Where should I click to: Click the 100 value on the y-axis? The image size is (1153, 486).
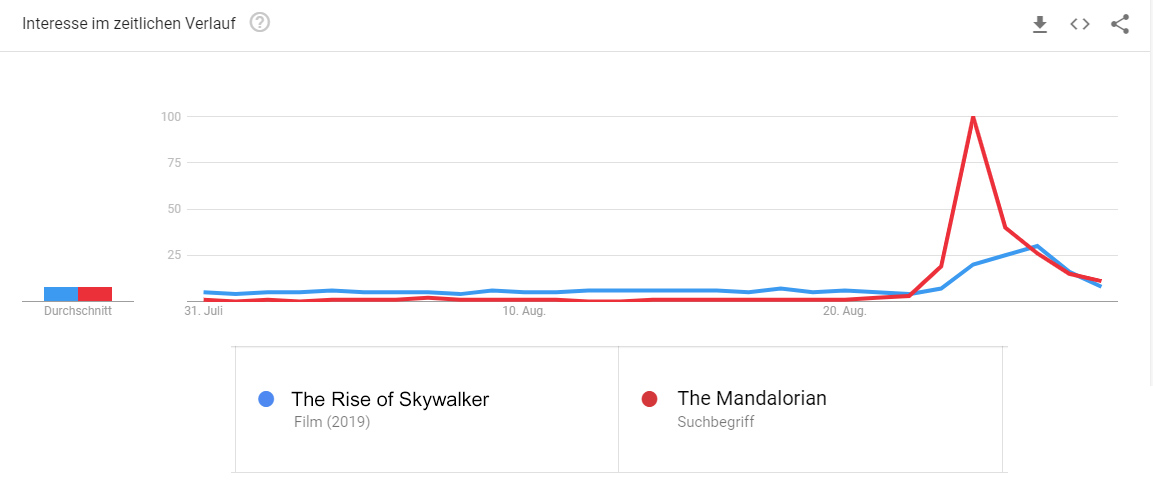click(170, 117)
